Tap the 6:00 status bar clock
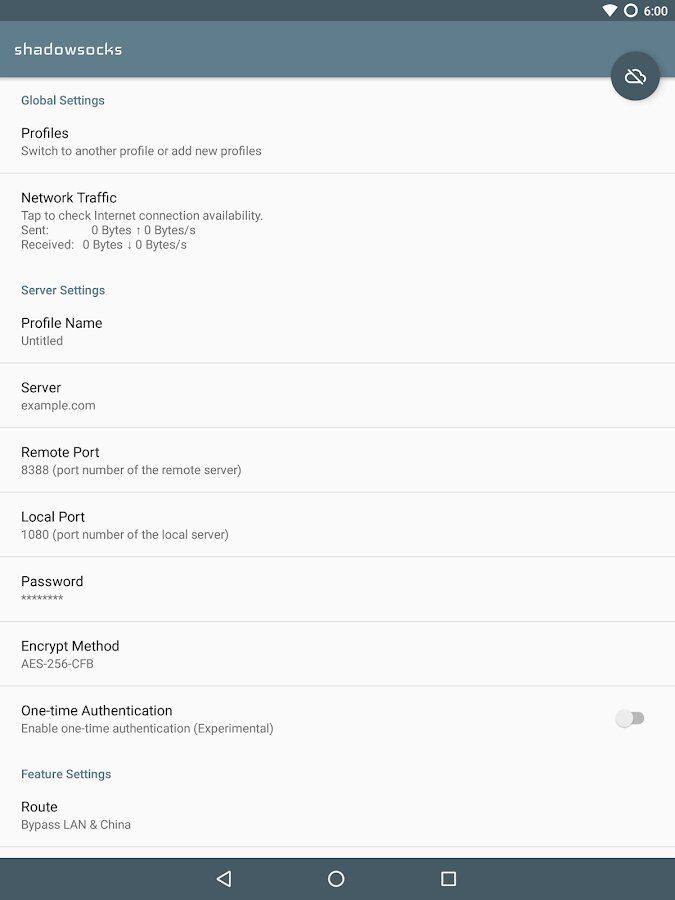Image resolution: width=675 pixels, height=900 pixels. point(655,11)
